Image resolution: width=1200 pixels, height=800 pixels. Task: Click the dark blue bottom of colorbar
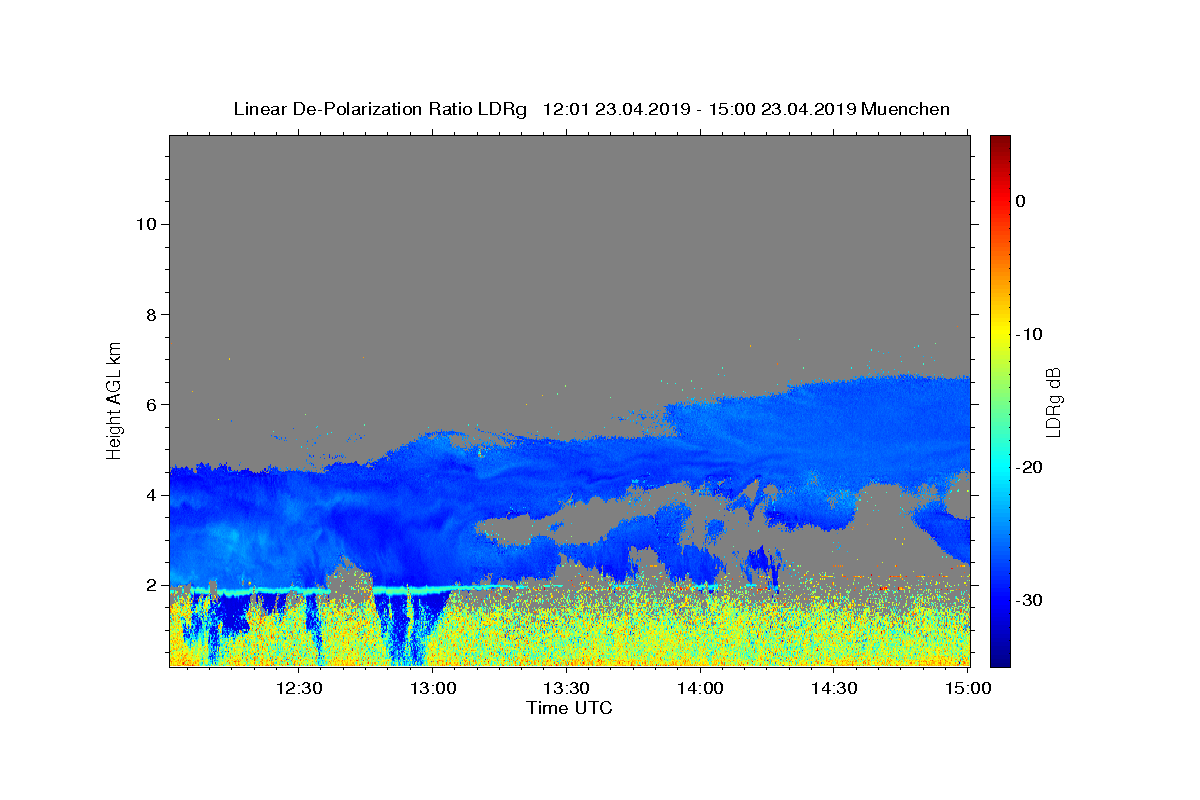click(x=1000, y=655)
